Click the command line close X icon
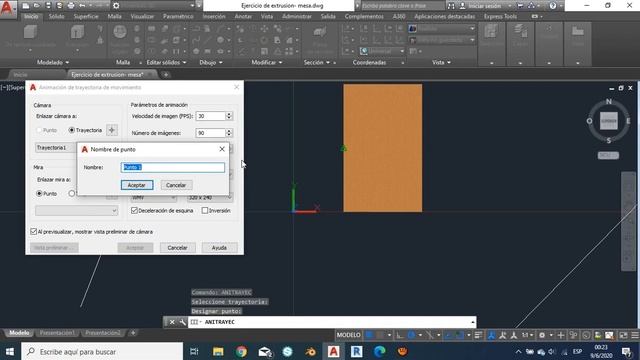This screenshot has width=640, height=360. pos(172,322)
